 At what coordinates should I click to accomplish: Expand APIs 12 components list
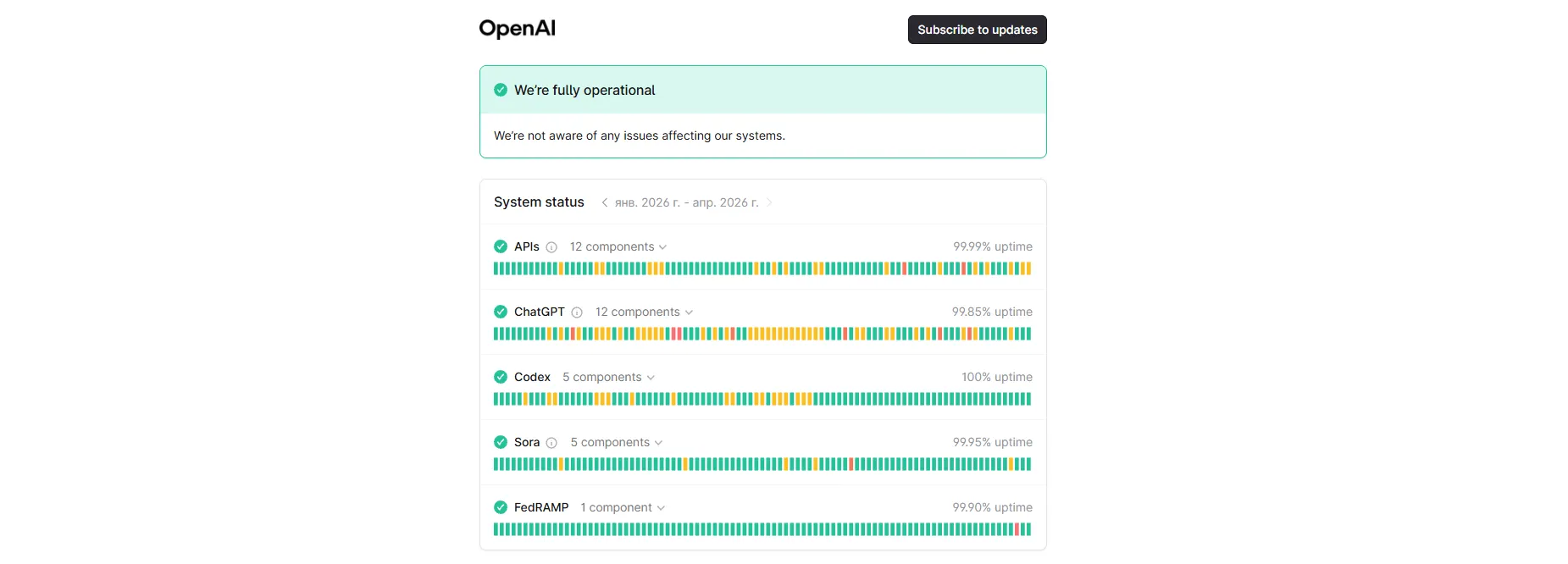click(x=618, y=246)
